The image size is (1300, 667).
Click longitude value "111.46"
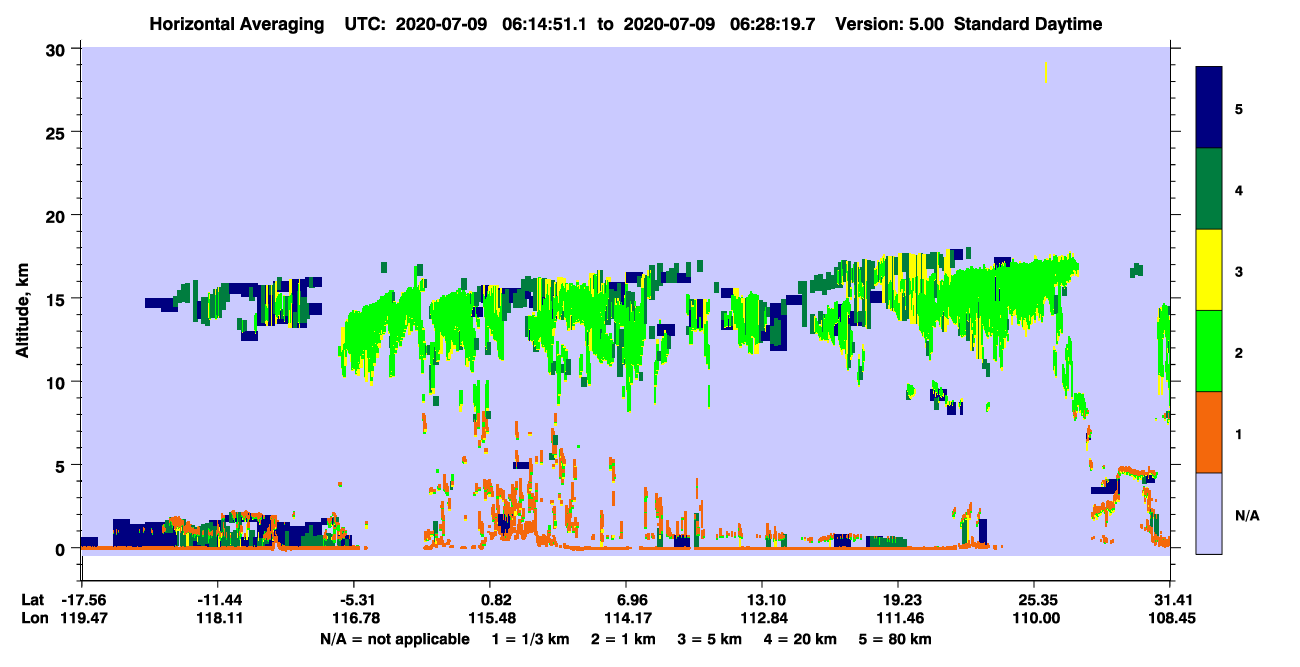click(x=898, y=618)
